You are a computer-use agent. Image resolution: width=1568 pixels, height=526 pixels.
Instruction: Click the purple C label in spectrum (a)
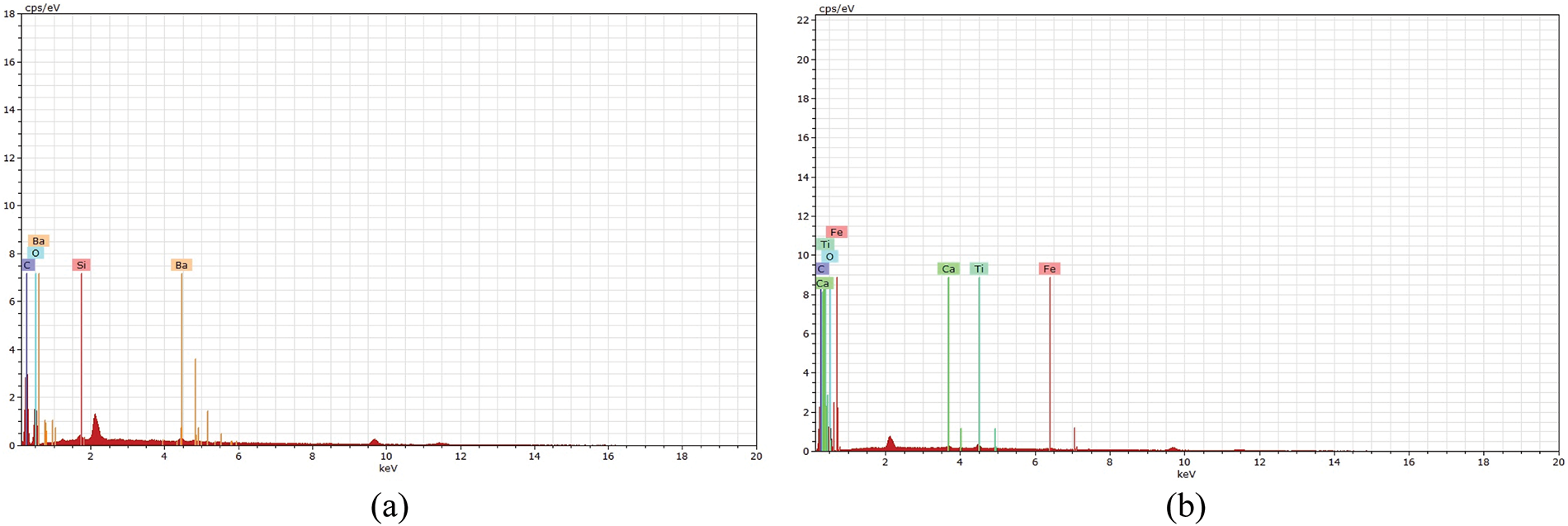click(27, 265)
